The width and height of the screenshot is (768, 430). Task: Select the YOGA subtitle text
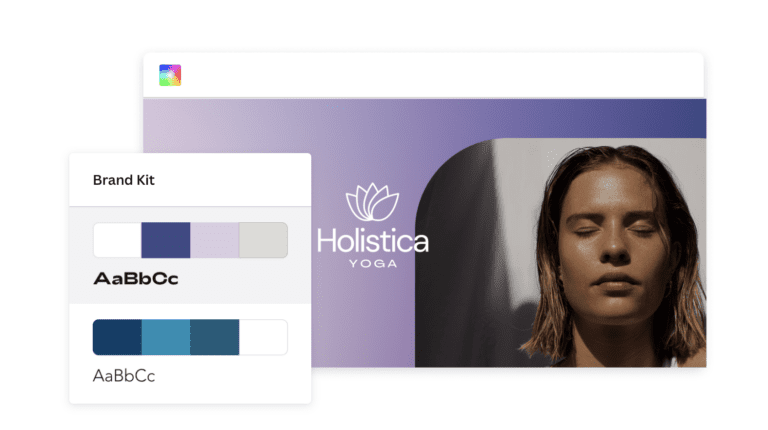tap(373, 263)
